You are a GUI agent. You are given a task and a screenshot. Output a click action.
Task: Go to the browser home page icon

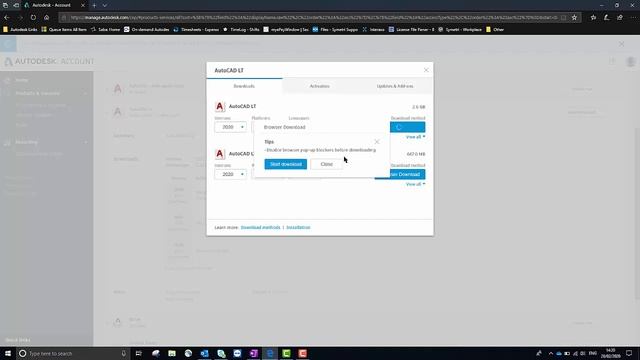tap(47, 17)
